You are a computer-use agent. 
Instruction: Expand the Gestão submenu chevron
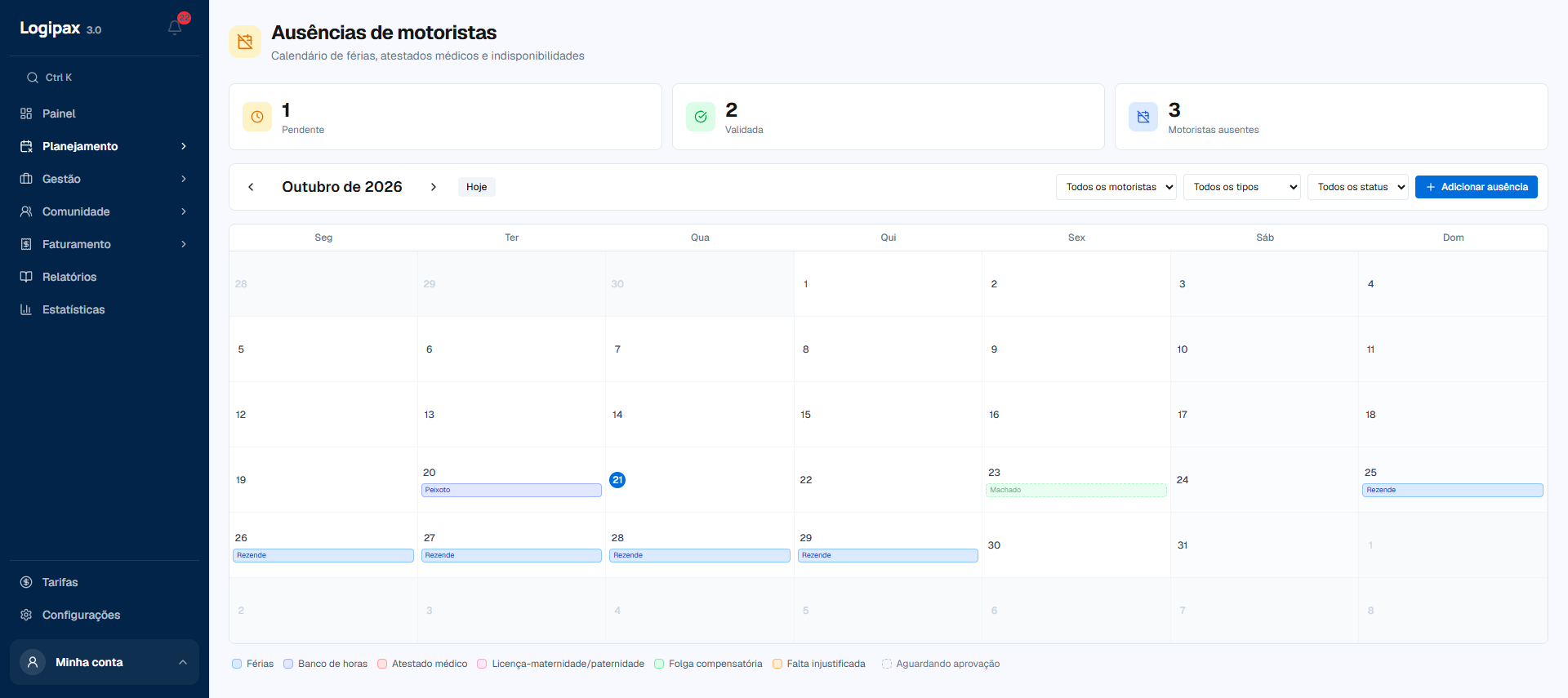(184, 179)
